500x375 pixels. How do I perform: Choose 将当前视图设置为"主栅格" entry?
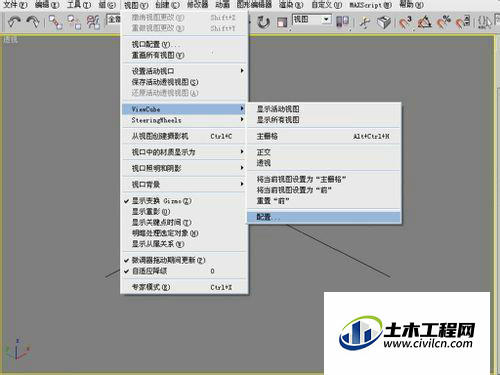click(324, 179)
